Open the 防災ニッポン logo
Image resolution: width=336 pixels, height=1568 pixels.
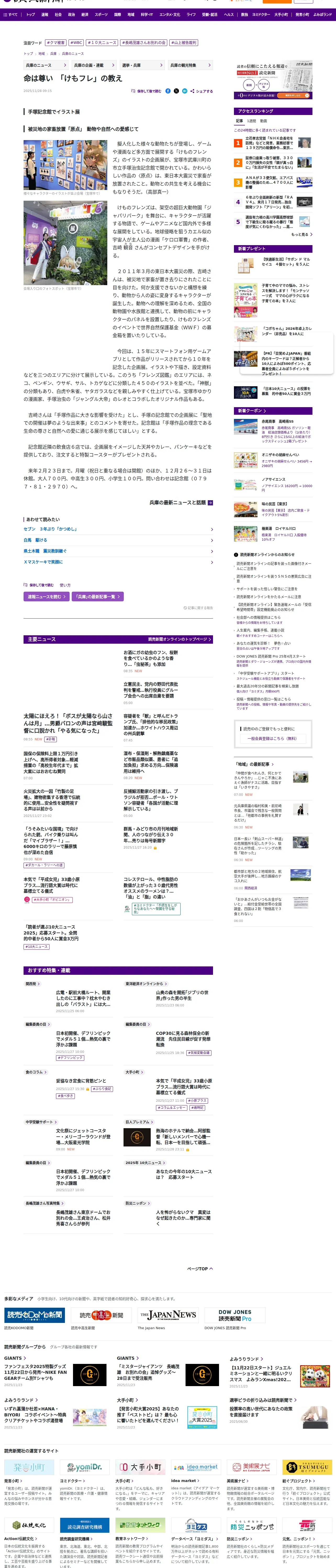click(251, 1525)
